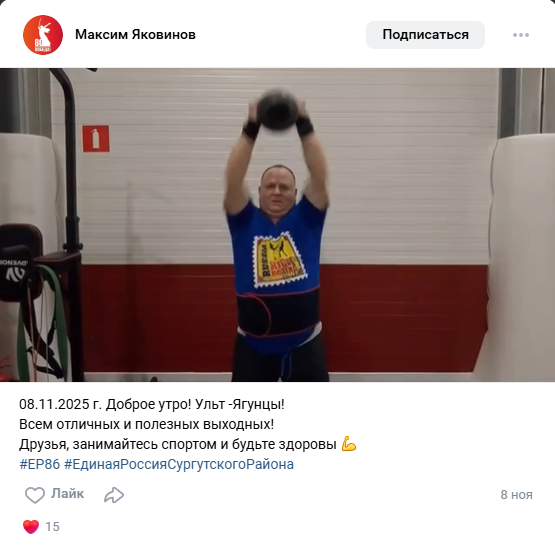Viewport: 555px width, 548px height.
Task: Open the author's round profile avatar
Action: 43,35
